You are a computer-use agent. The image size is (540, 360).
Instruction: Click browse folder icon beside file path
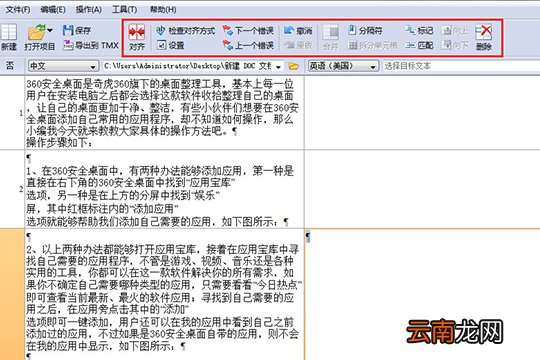[x=294, y=66]
